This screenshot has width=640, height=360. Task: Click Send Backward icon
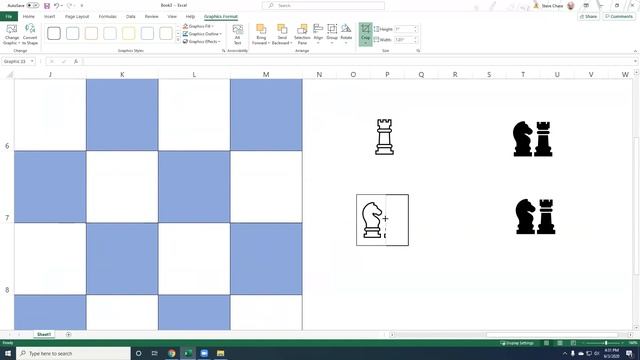pos(282,29)
